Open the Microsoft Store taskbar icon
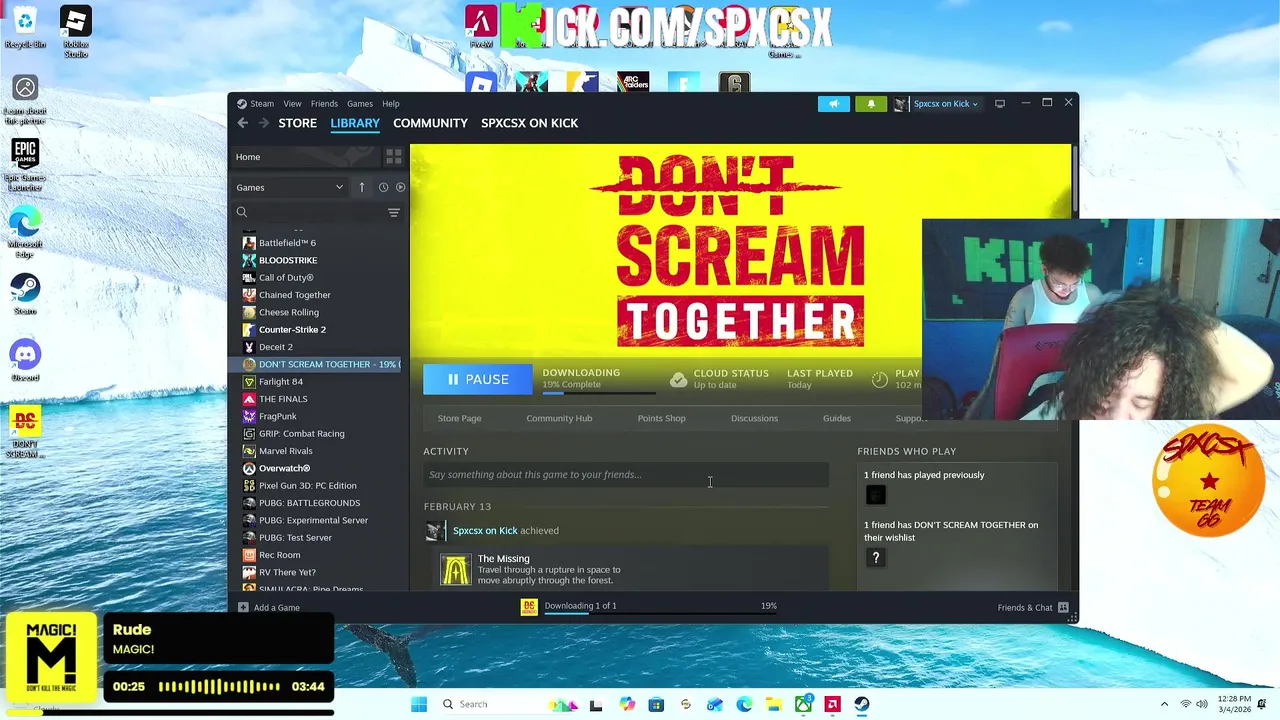1280x720 pixels. pos(656,704)
